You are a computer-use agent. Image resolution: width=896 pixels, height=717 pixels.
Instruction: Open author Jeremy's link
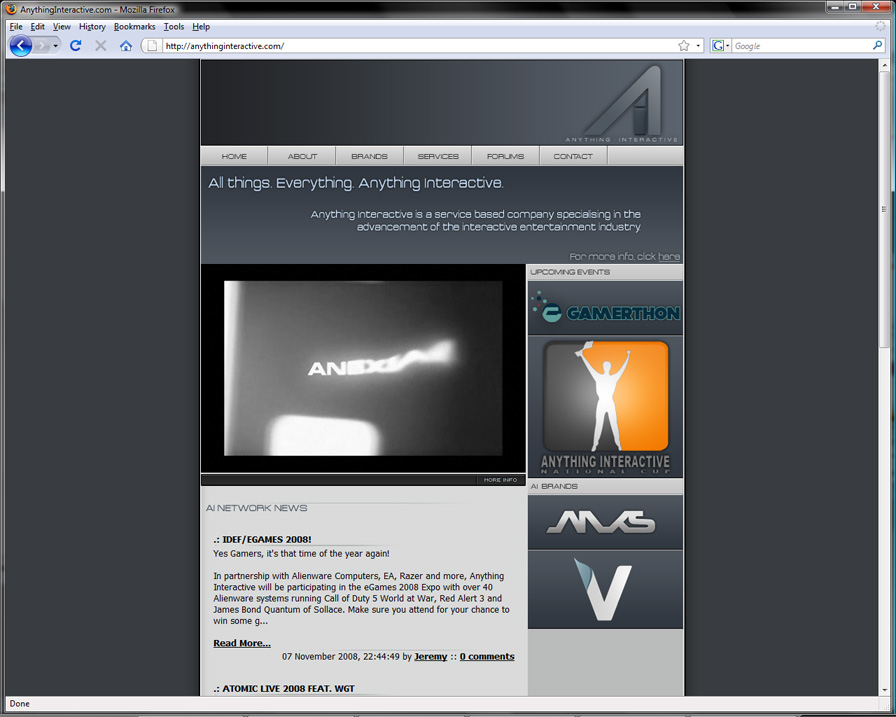(430, 656)
